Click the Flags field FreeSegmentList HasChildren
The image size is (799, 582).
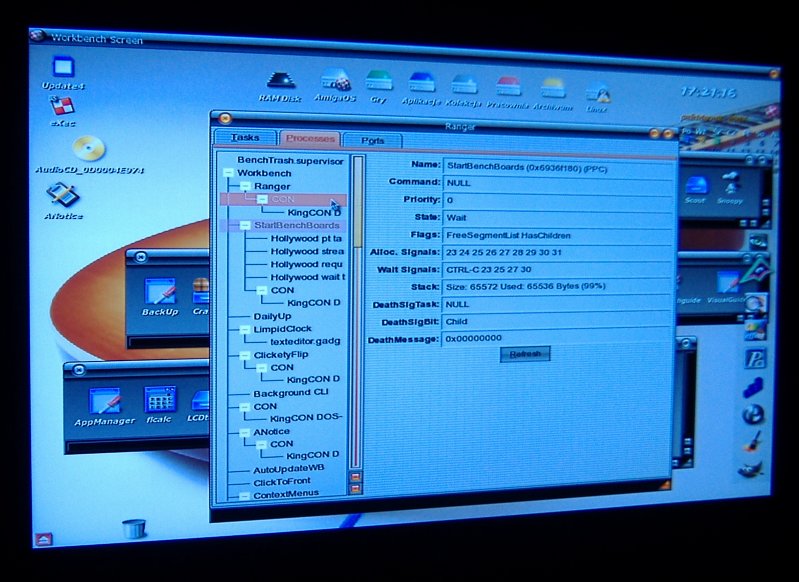click(x=557, y=235)
